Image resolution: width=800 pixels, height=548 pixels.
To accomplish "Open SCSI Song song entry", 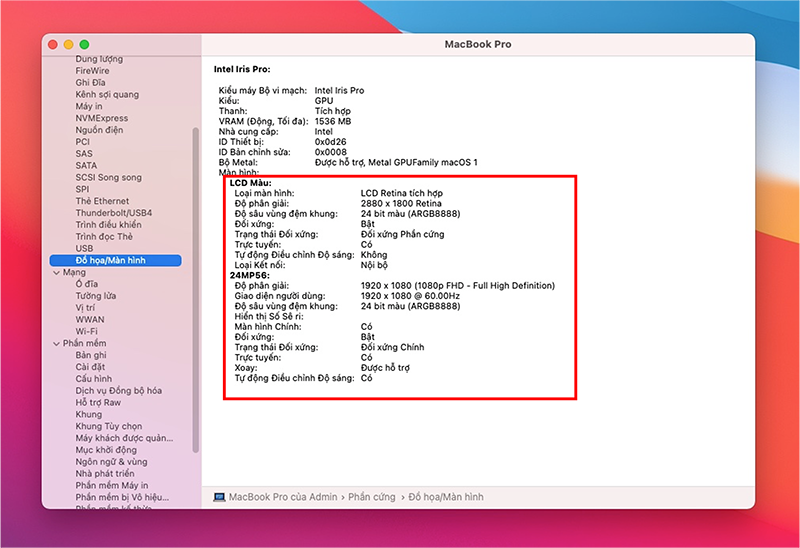I will pos(108,177).
